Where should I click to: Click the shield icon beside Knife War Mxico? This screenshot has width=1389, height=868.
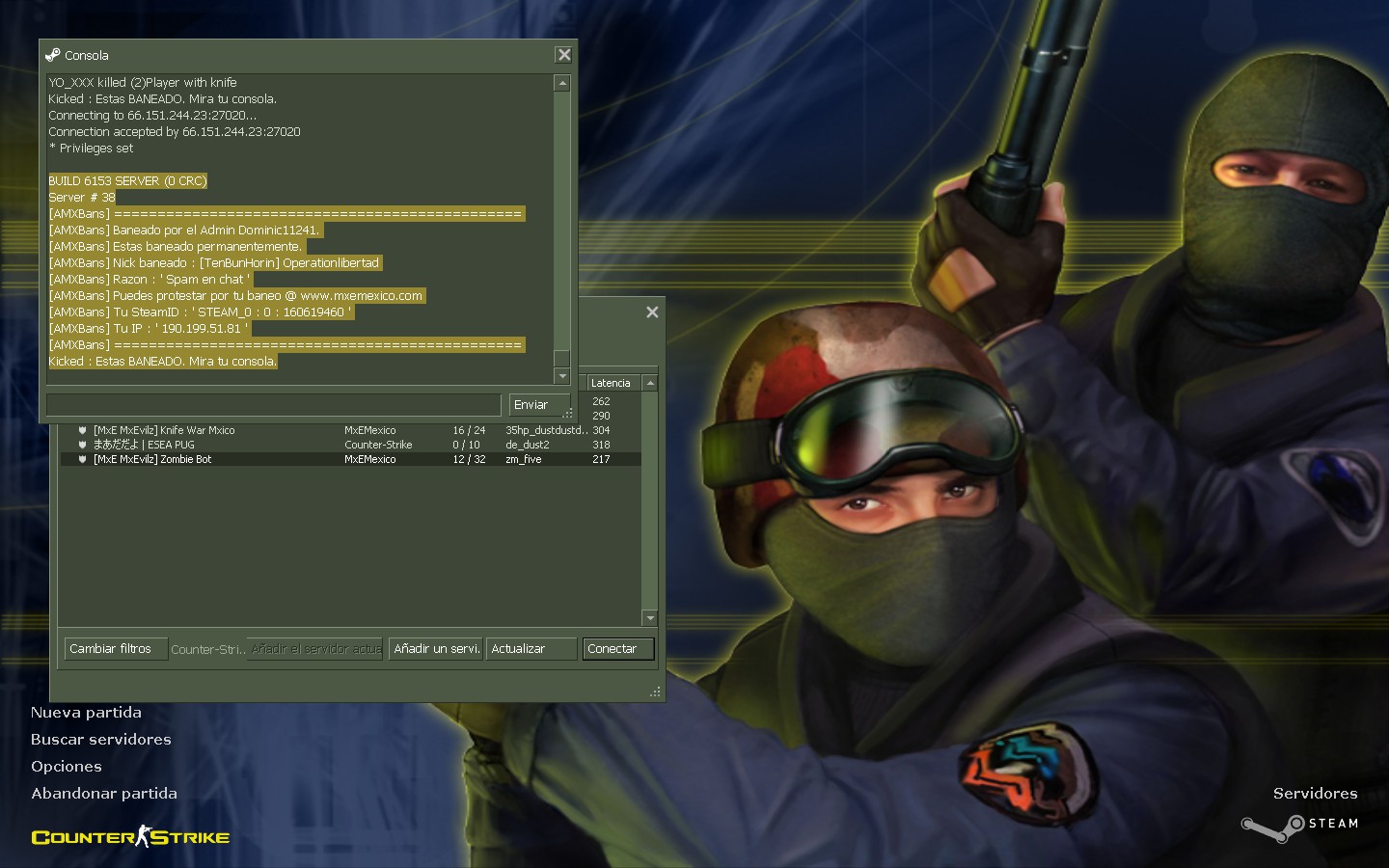click(83, 430)
